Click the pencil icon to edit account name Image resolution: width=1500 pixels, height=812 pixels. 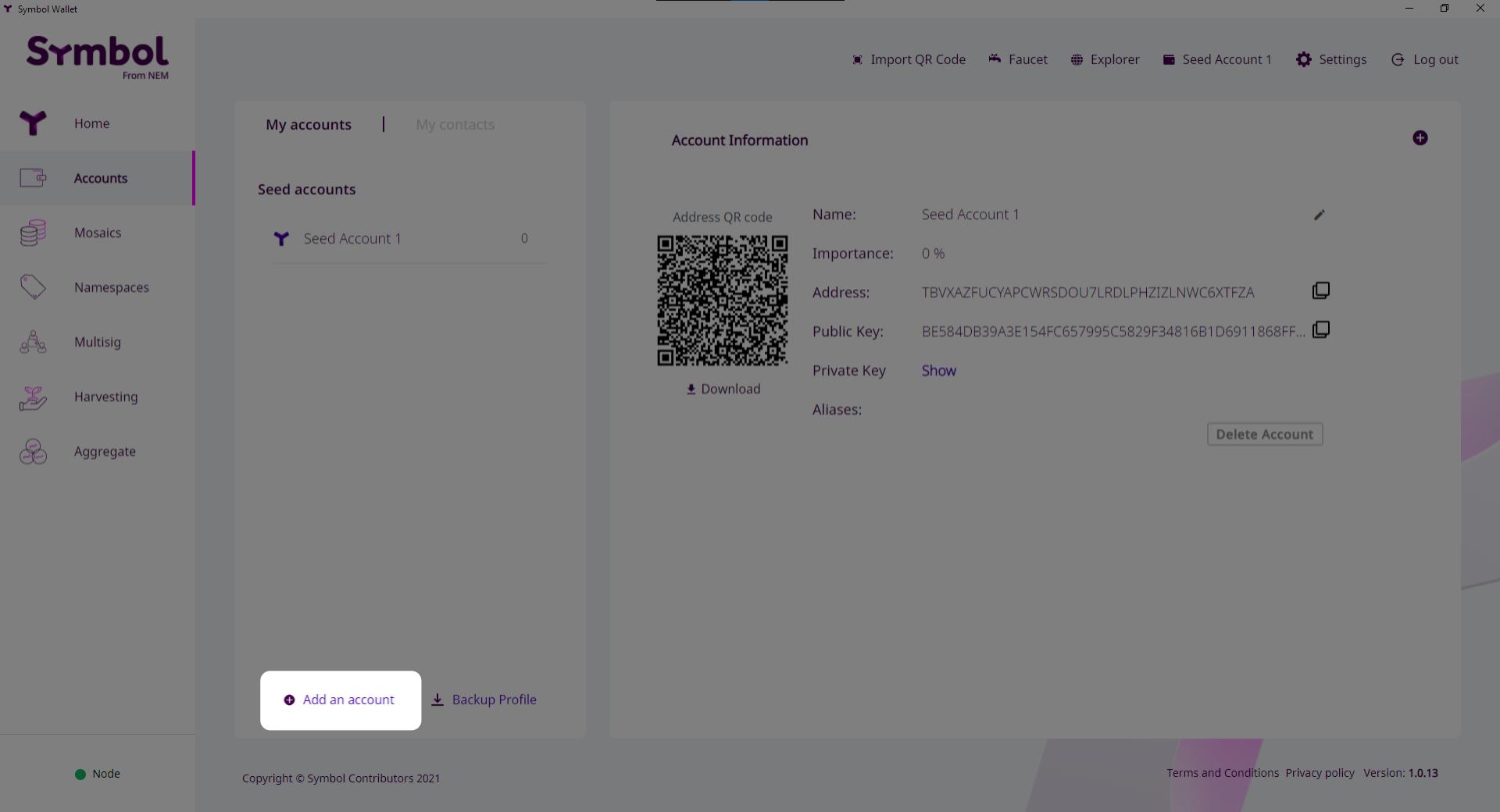click(1319, 215)
